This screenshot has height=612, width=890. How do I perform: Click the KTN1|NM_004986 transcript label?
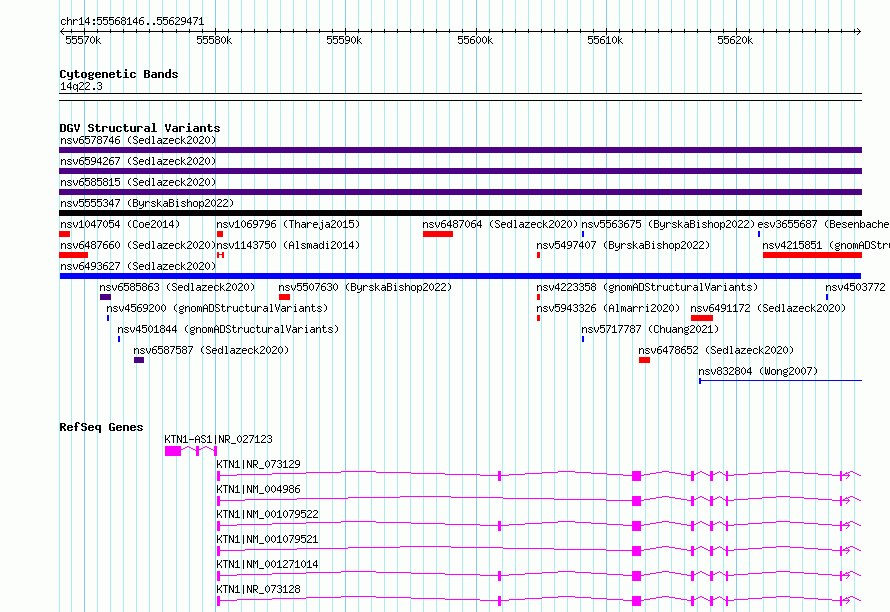(258, 489)
